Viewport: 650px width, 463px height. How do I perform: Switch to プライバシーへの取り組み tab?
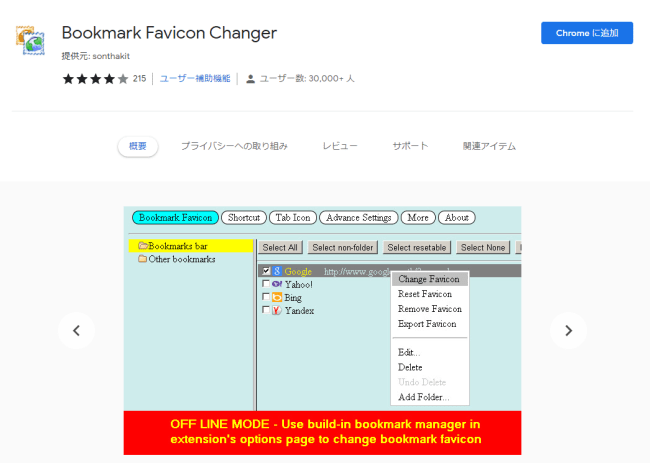click(x=234, y=146)
